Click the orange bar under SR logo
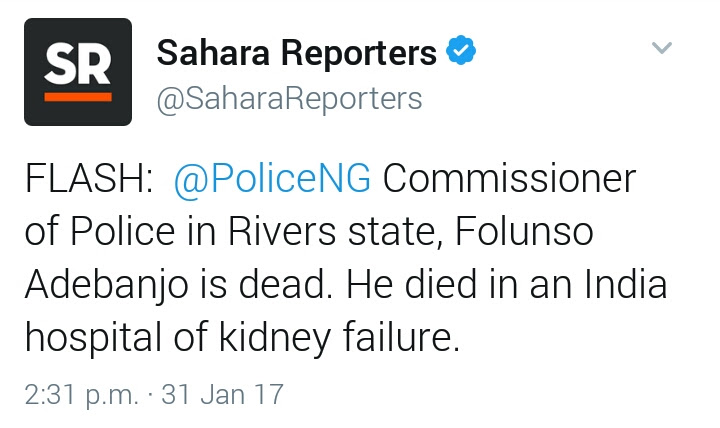Image resolution: width=720 pixels, height=428 pixels. click(78, 97)
